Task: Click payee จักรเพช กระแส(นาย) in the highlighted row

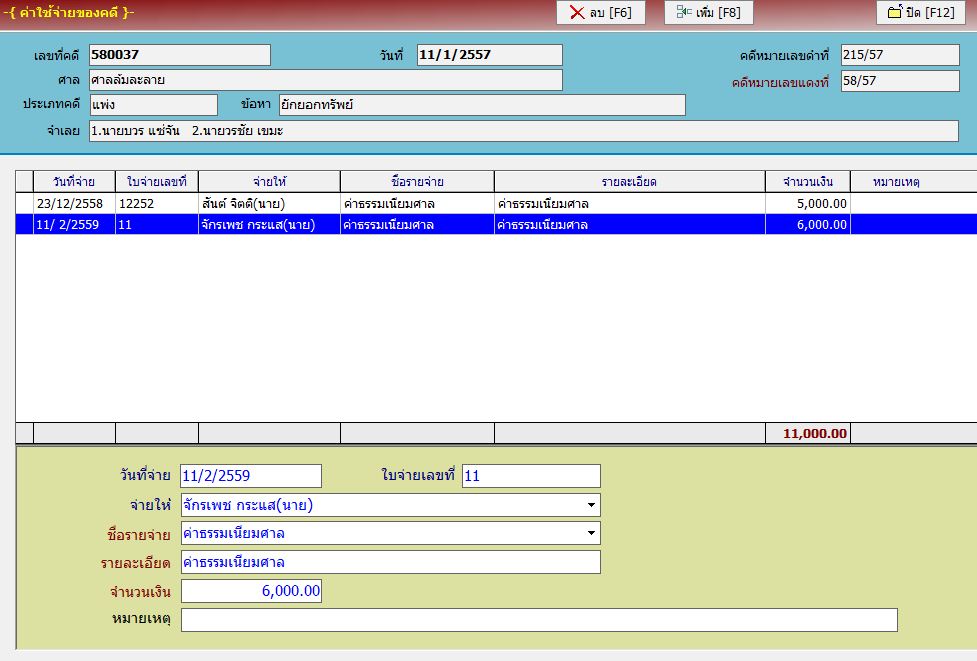Action: tap(258, 225)
